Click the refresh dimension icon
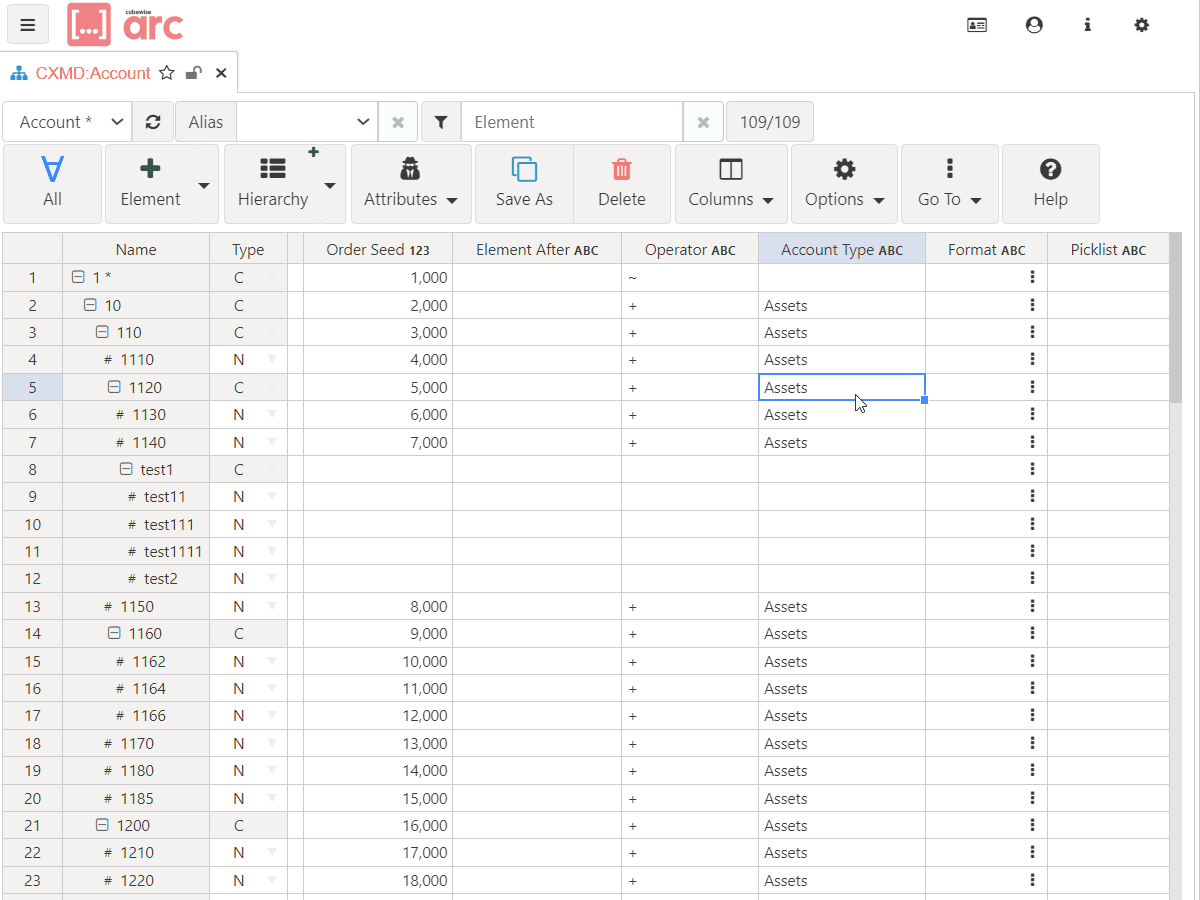 point(153,122)
